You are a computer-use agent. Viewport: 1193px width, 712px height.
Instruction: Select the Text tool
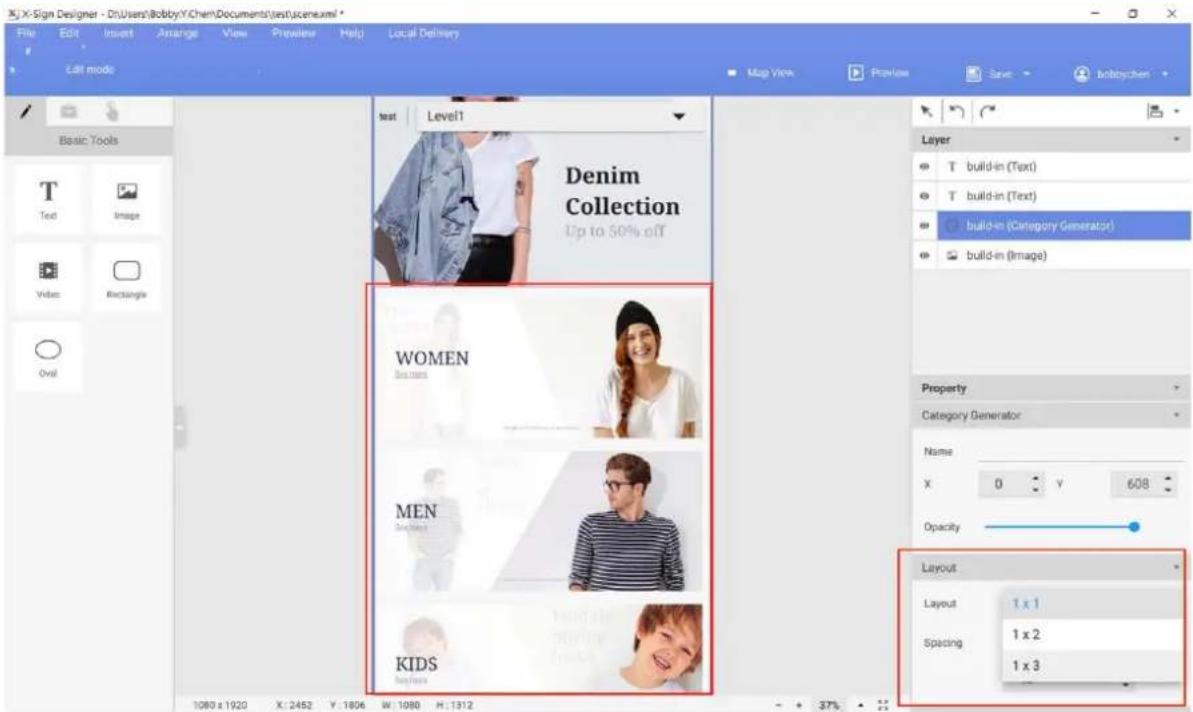(48, 199)
